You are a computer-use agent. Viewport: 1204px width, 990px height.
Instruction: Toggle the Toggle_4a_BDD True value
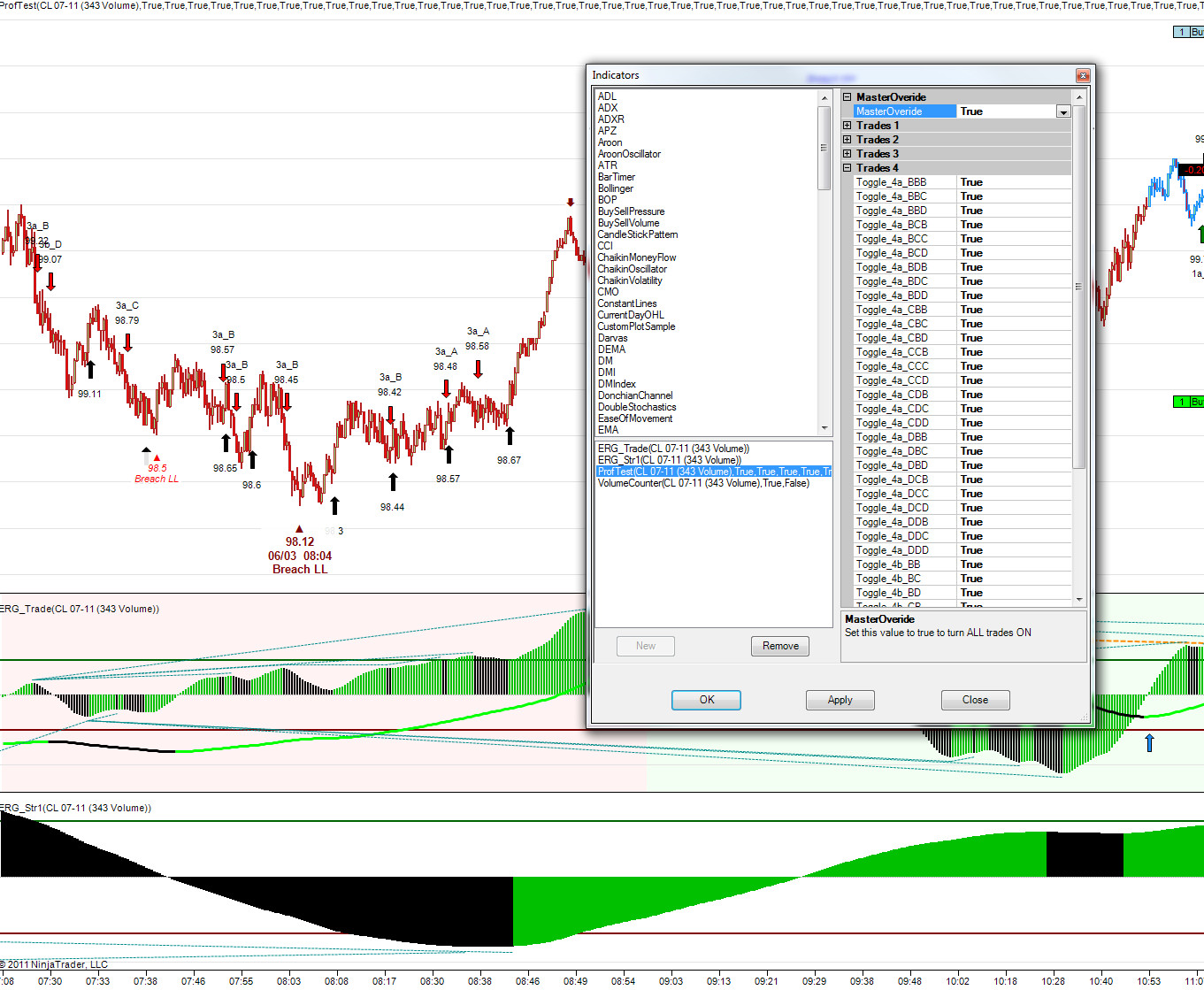(1014, 295)
